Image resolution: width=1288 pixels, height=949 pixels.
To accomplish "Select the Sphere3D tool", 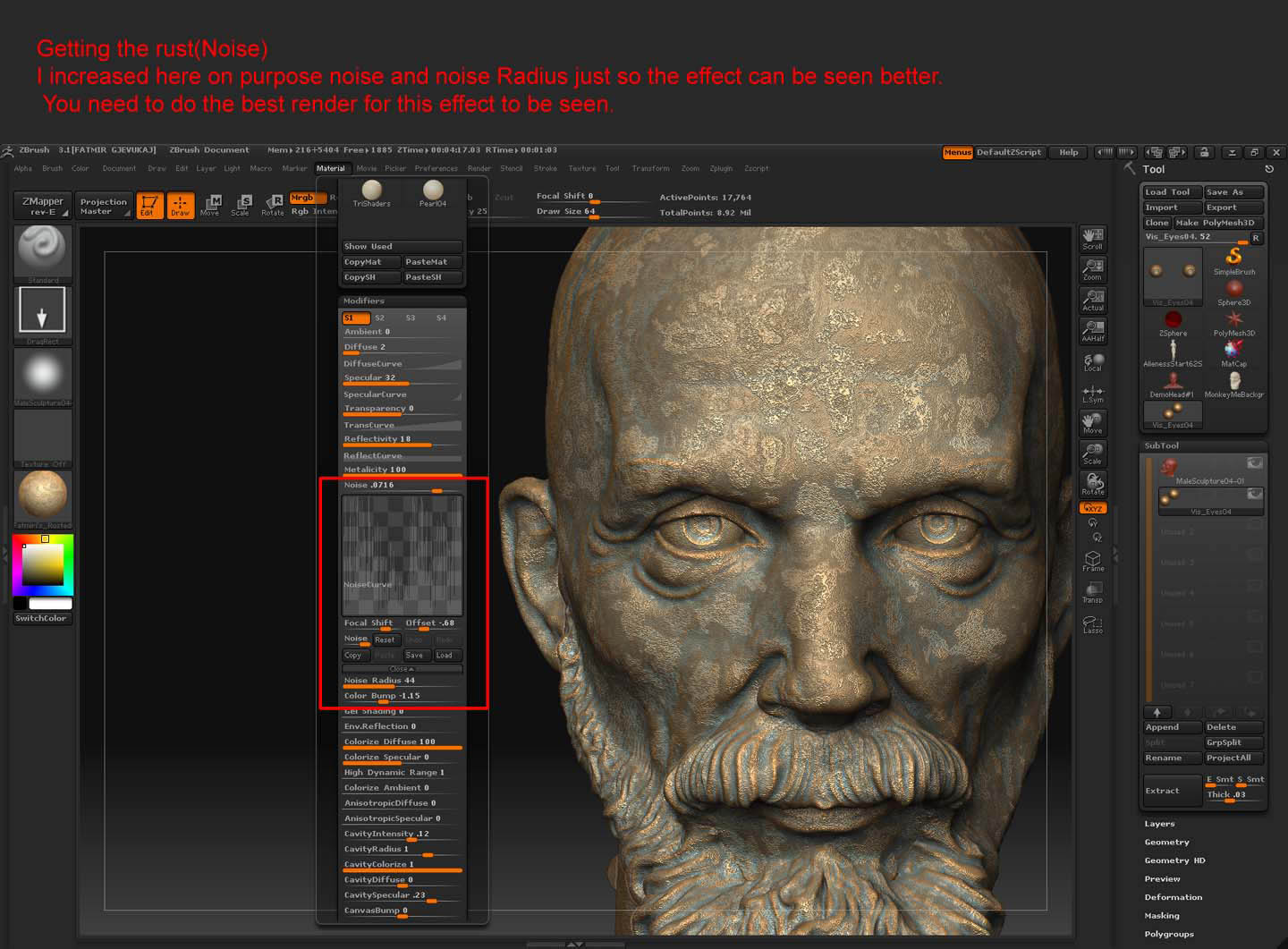I will [x=1233, y=292].
